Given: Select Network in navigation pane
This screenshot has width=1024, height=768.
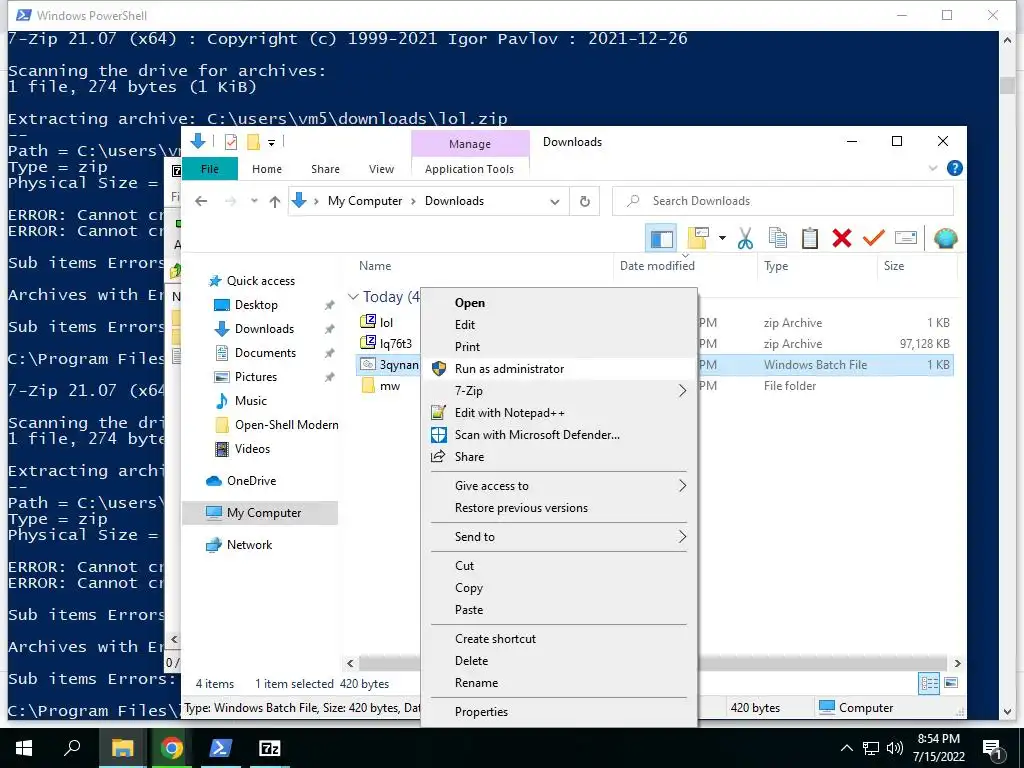Looking at the screenshot, I should [x=249, y=545].
